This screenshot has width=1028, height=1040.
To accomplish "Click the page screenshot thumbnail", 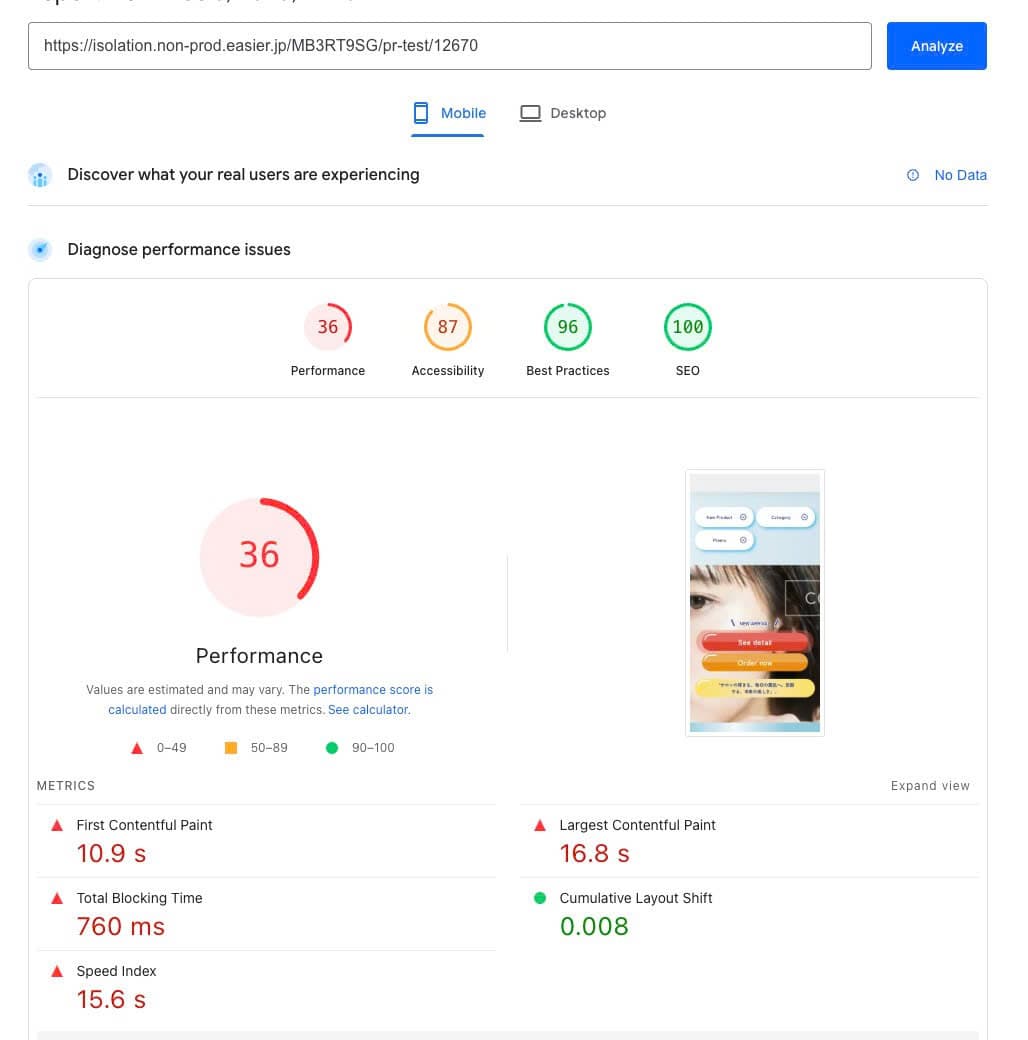I will [755, 603].
